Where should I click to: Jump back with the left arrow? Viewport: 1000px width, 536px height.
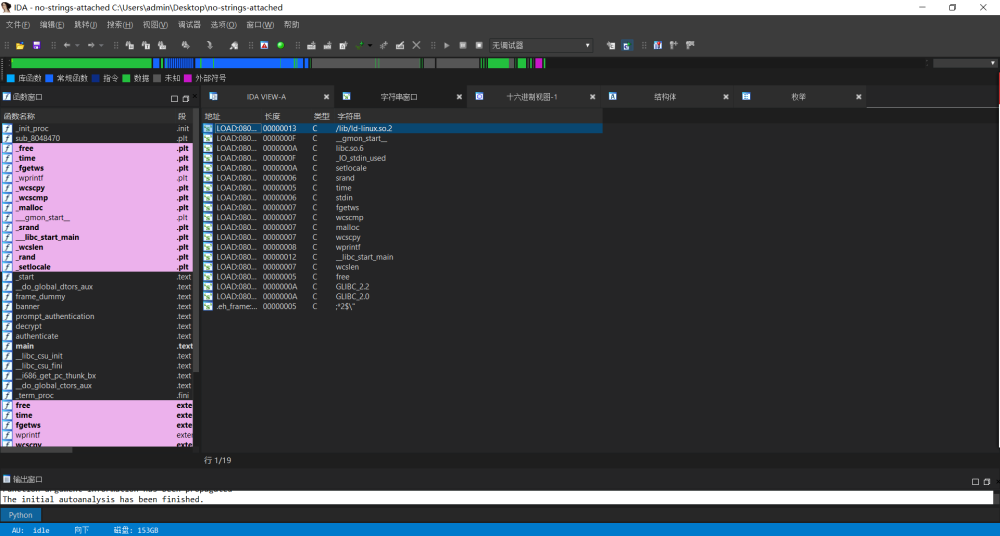67,45
